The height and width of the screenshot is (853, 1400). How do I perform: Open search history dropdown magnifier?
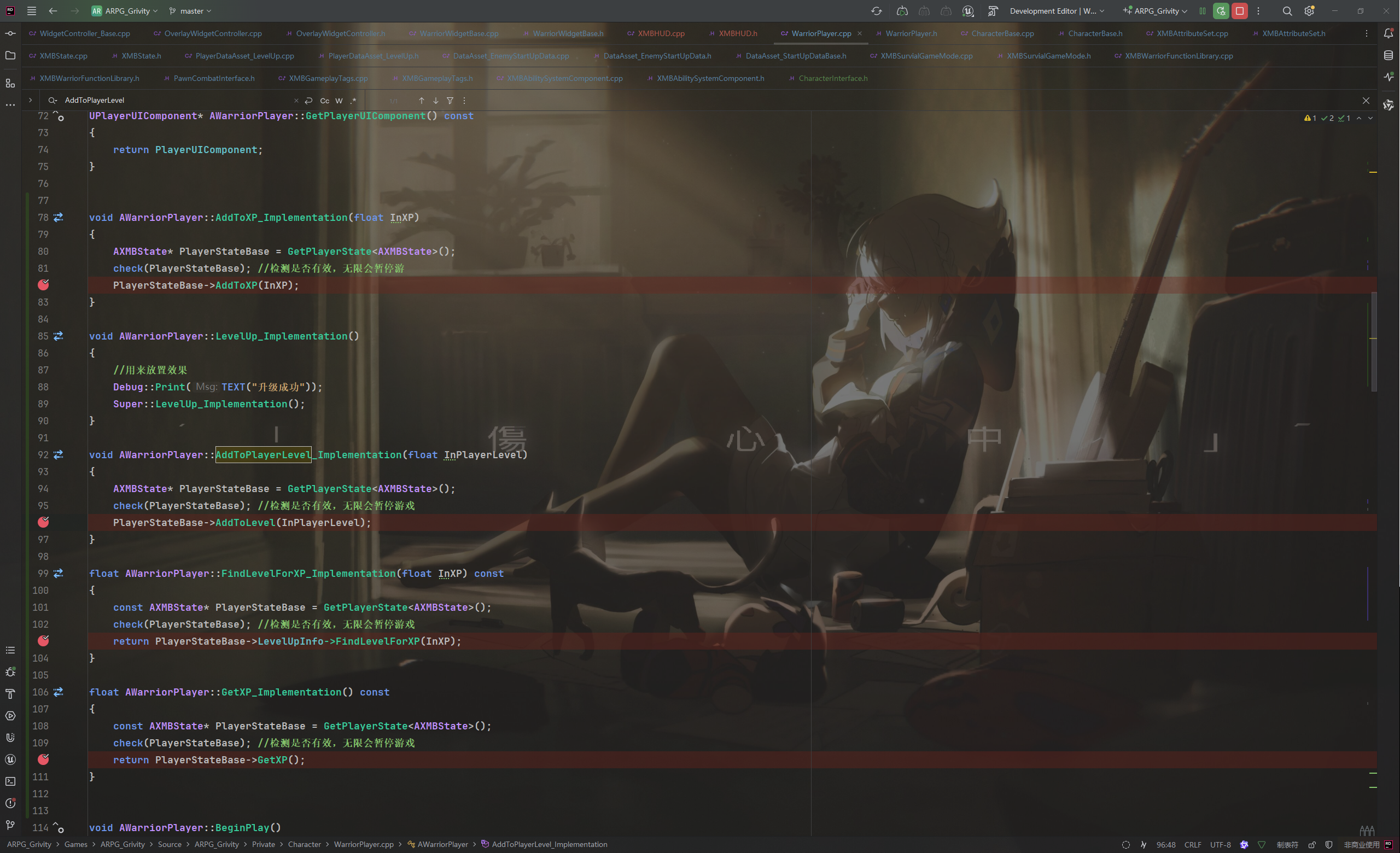53,101
